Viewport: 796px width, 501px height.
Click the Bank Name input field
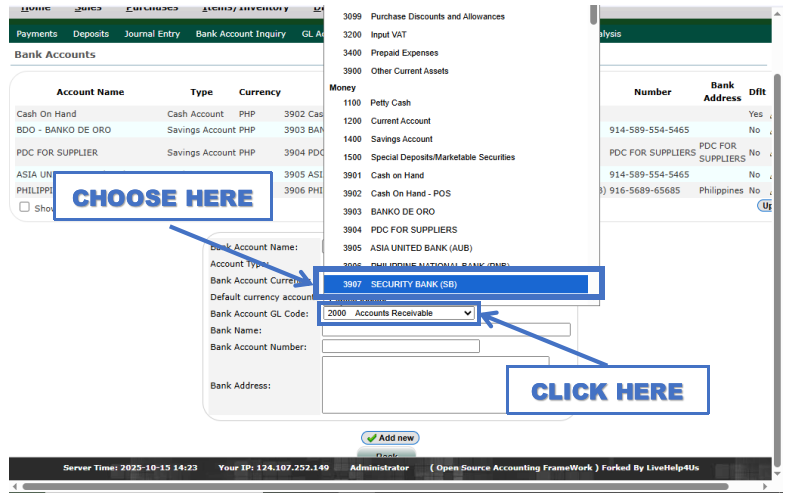(445, 330)
